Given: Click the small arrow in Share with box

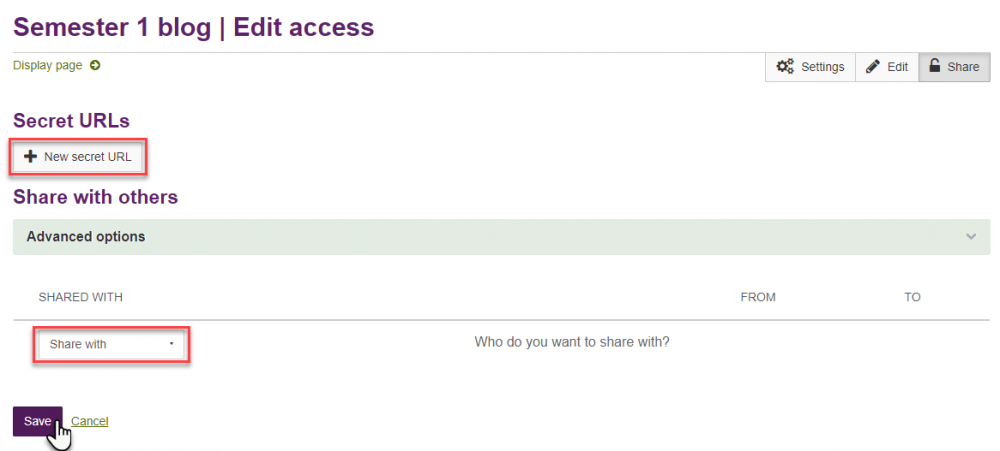Looking at the screenshot, I should [x=172, y=344].
